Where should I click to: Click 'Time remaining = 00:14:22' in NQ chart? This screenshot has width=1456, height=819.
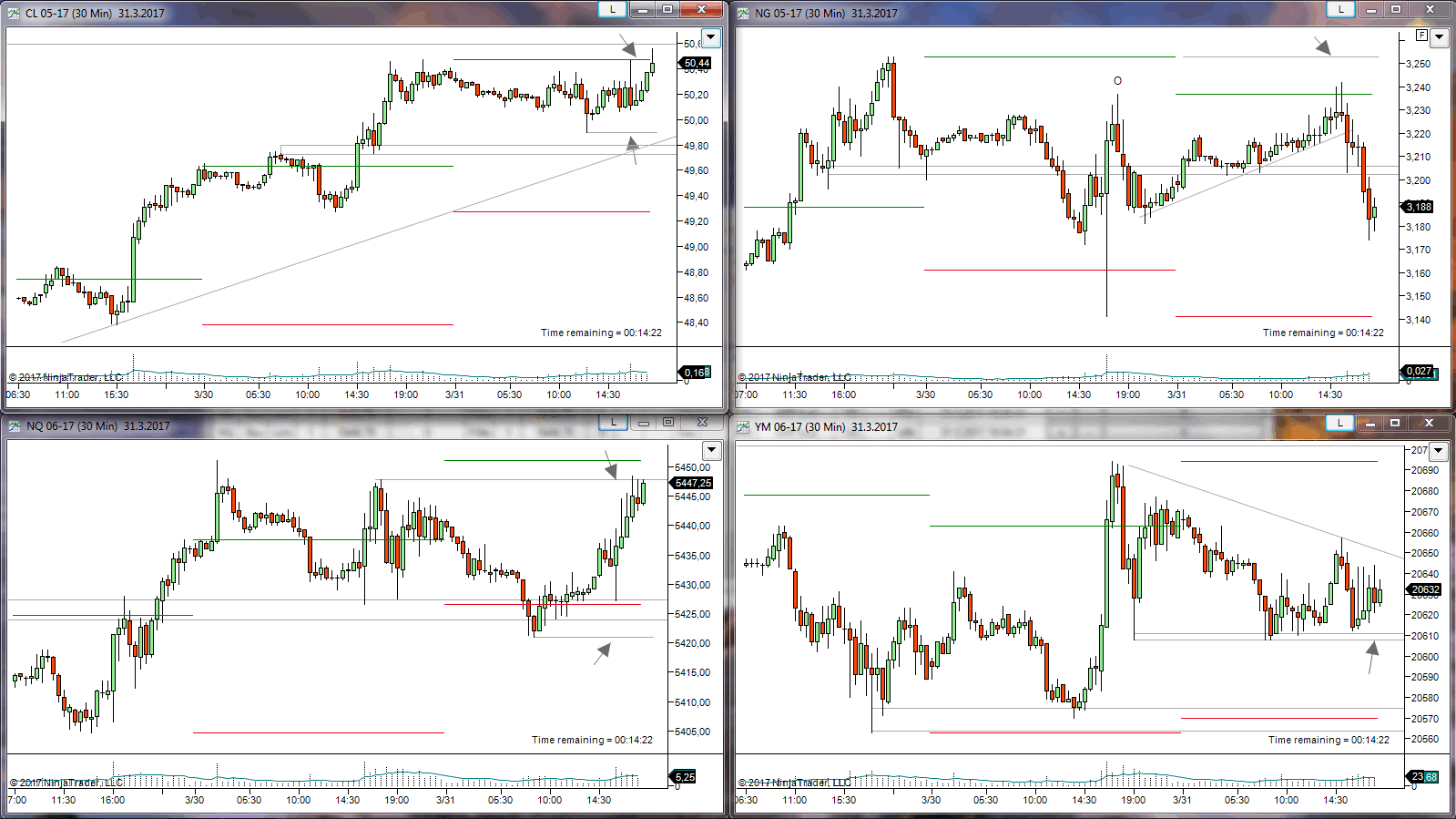(592, 740)
